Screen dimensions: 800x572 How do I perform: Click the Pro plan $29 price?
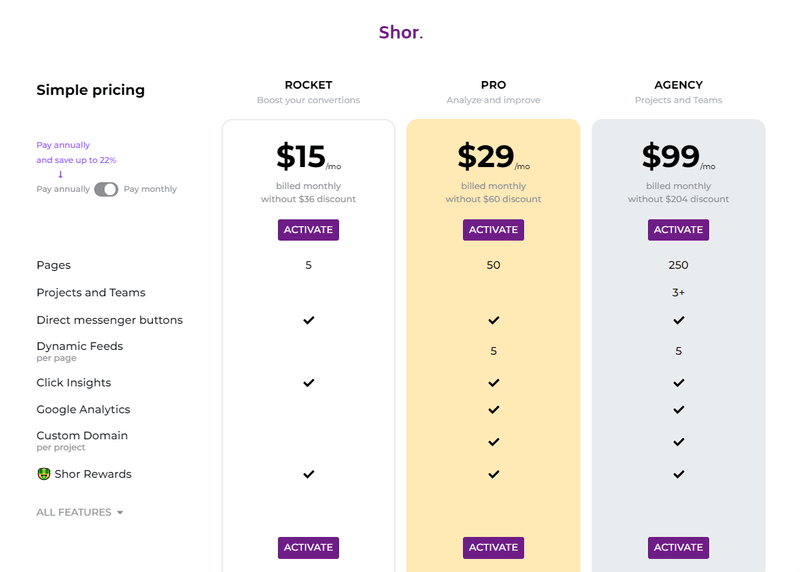486,156
